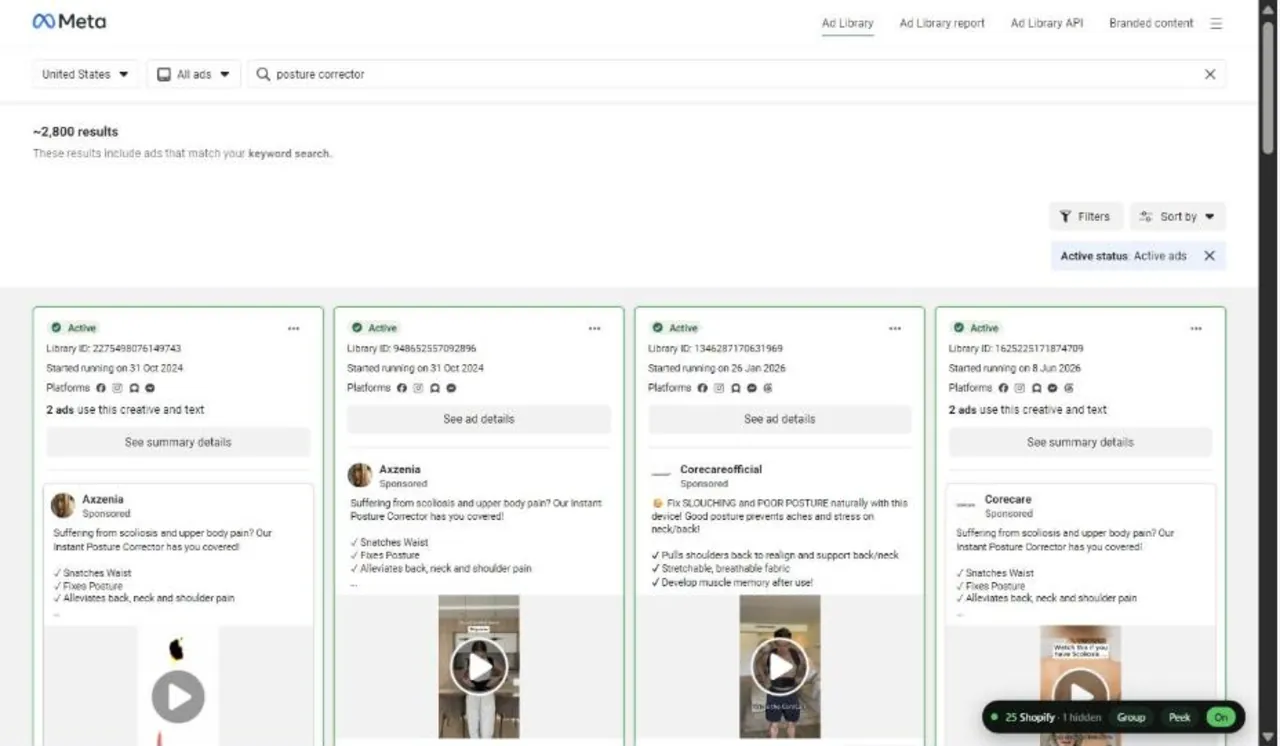This screenshot has height=746, width=1280.
Task: See ad details for ad 1346287170631969
Action: tap(780, 419)
